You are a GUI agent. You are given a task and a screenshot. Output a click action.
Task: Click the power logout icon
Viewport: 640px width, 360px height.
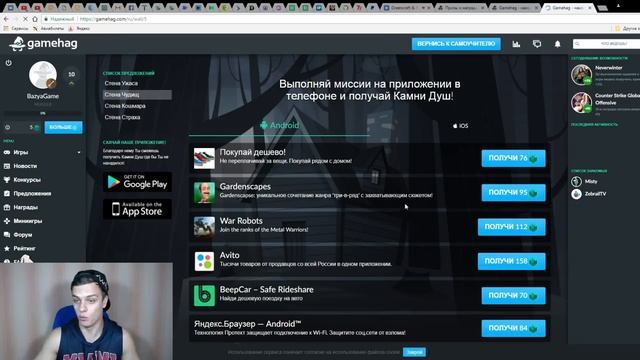click(9, 63)
